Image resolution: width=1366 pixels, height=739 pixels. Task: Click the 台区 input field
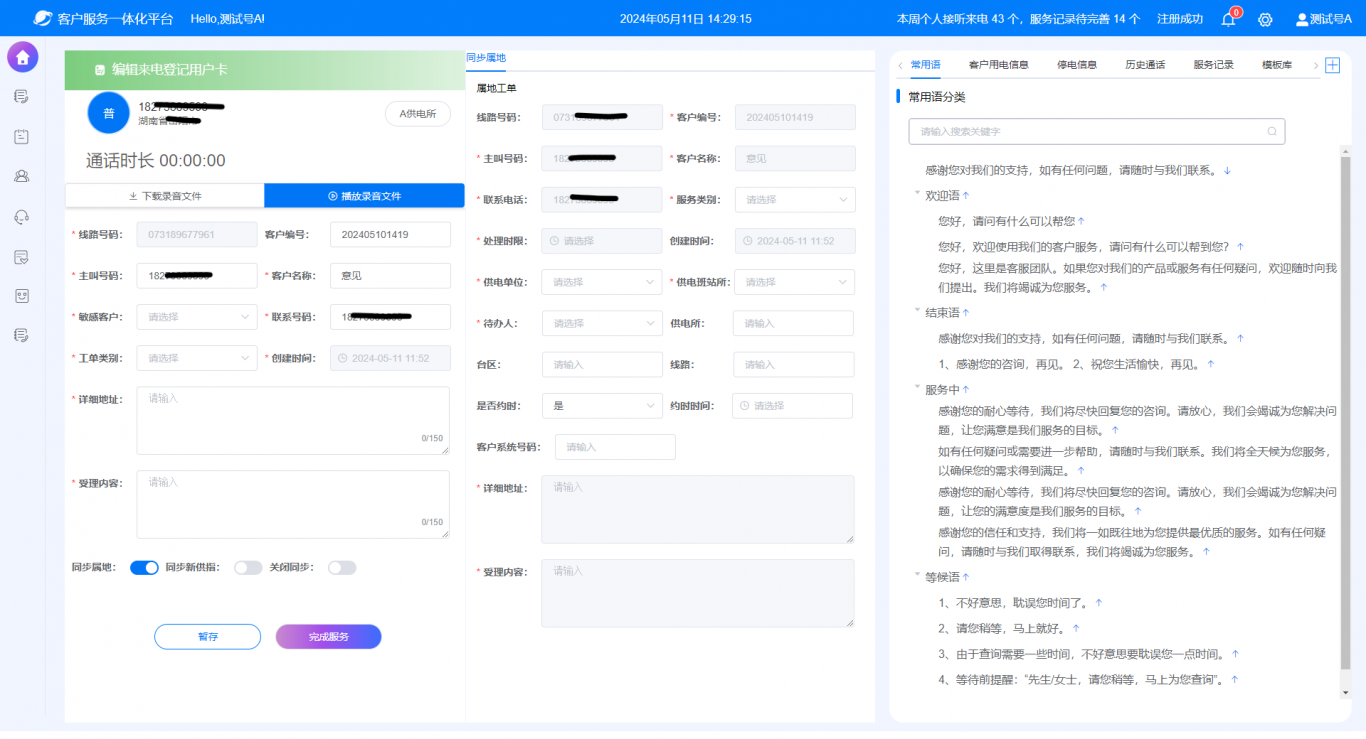[x=602, y=365]
